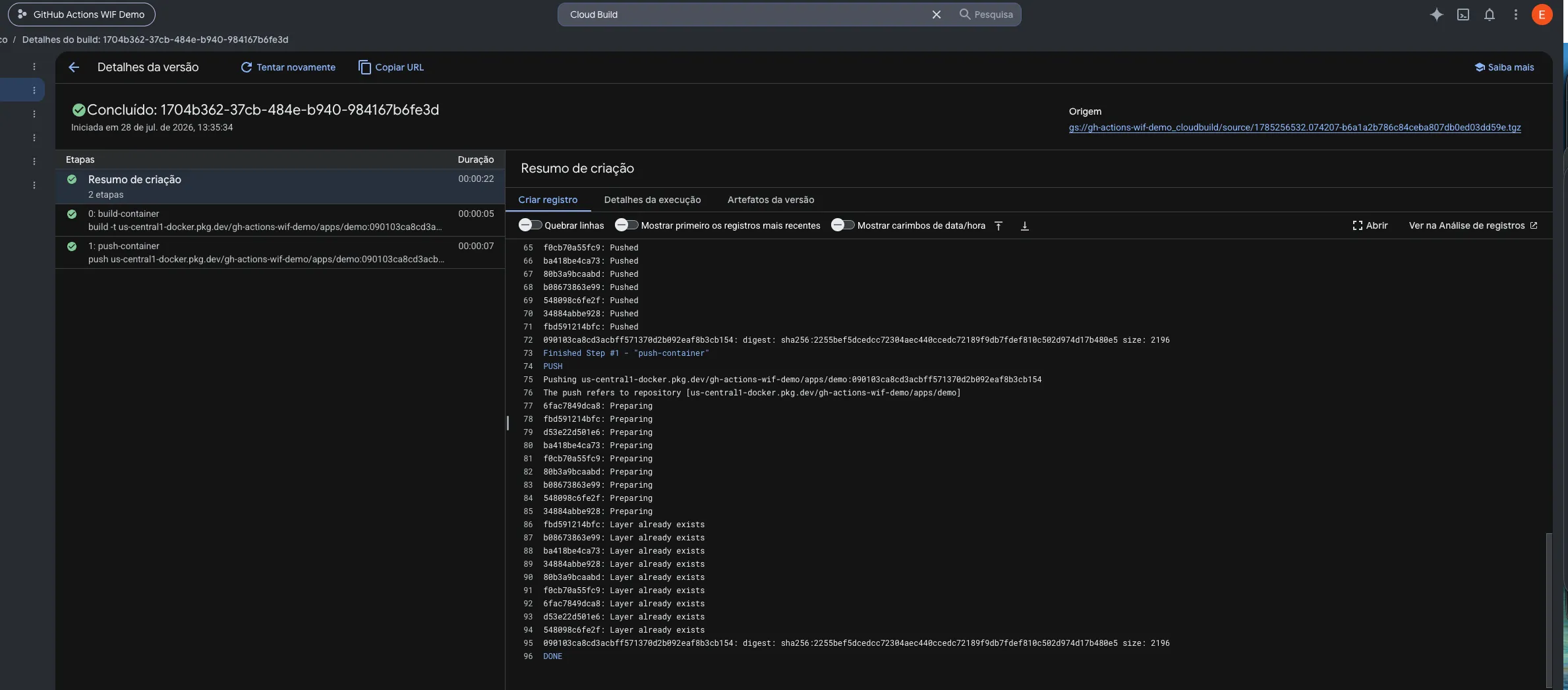Image resolution: width=1568 pixels, height=690 pixels.
Task: Click the vertical scrollbar of the log panel
Action: (1548, 610)
